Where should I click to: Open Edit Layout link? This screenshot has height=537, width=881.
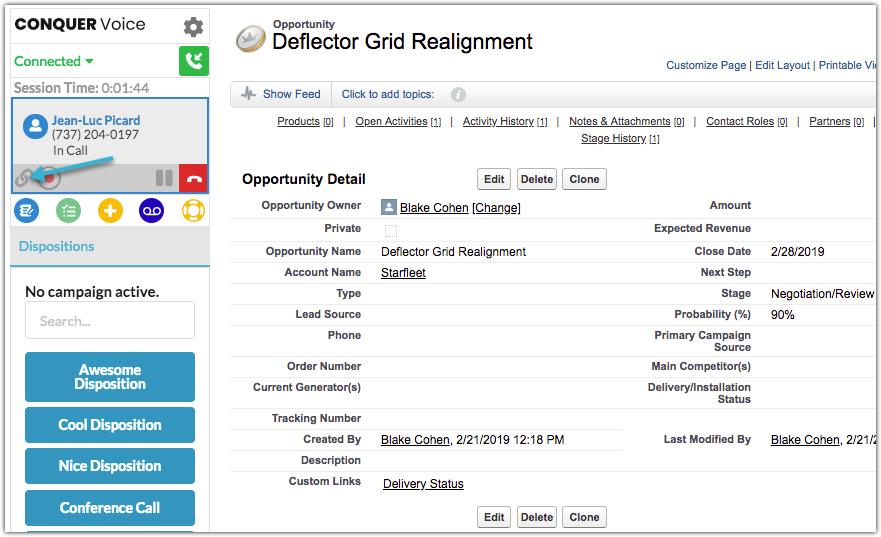tap(782, 65)
